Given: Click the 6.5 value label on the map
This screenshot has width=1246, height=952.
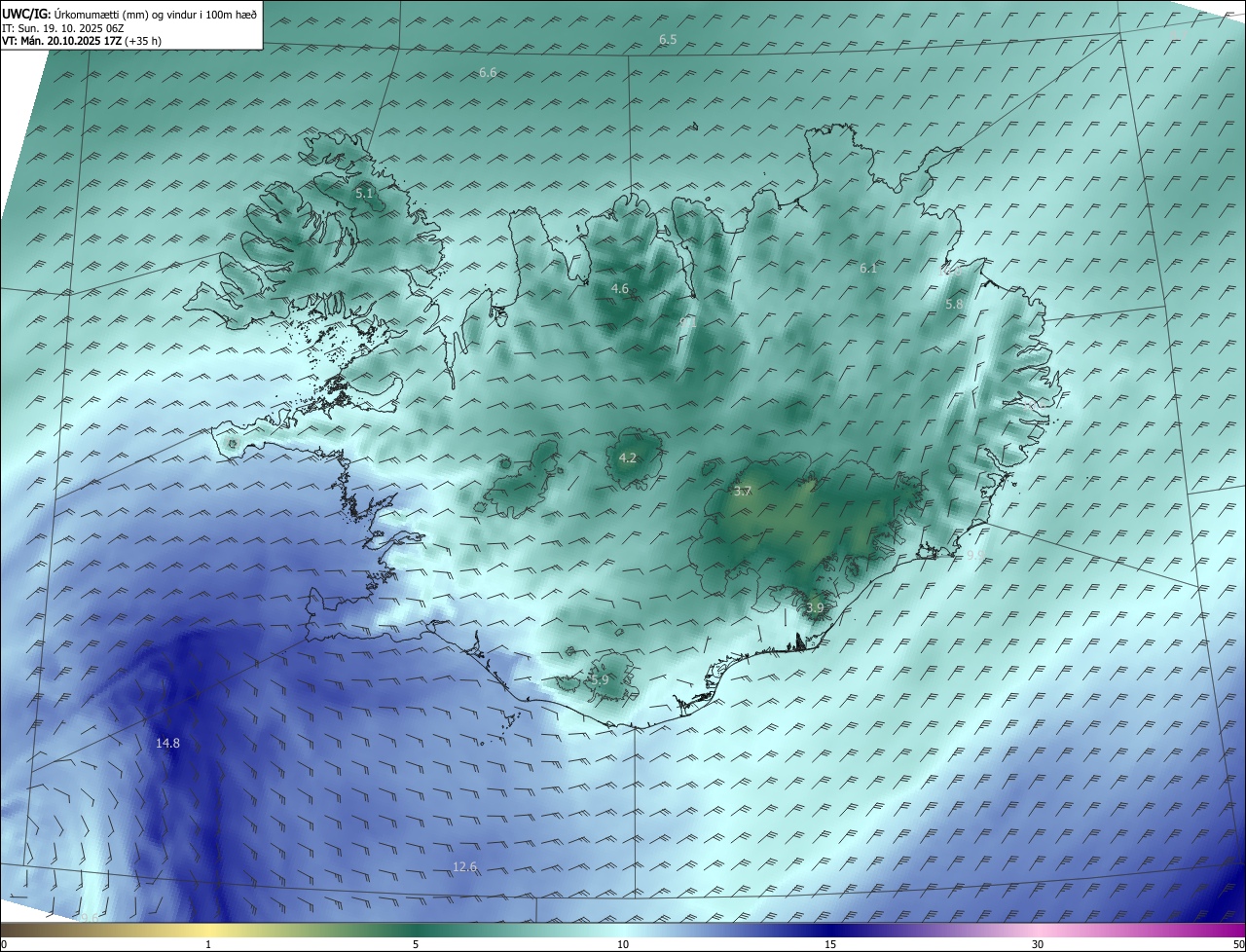Looking at the screenshot, I should click(x=668, y=40).
